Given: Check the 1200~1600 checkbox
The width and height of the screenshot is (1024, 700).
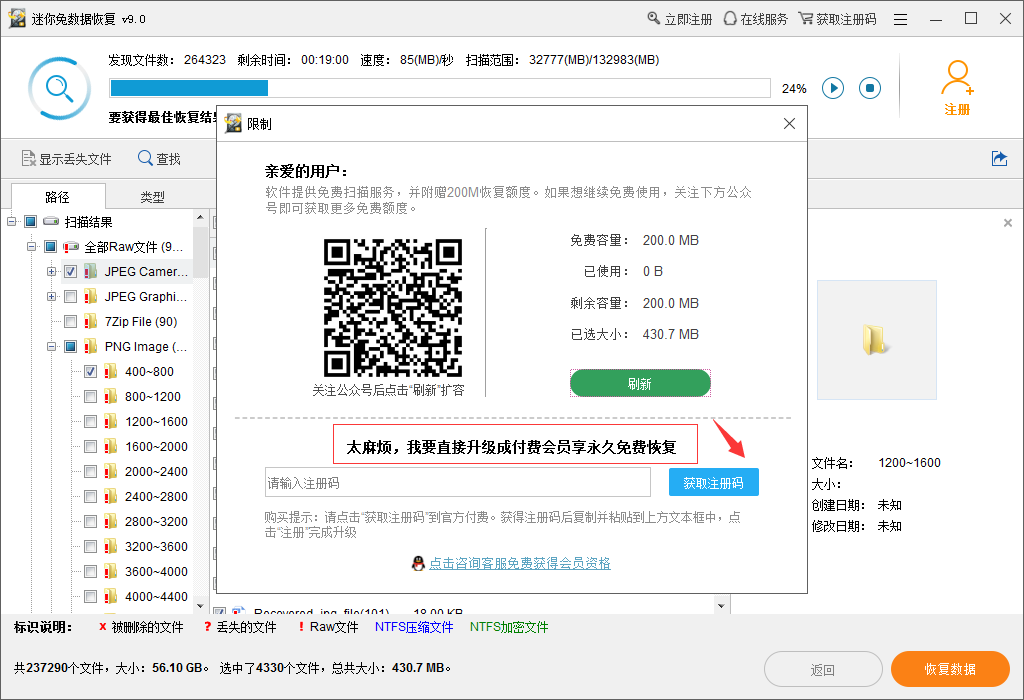Looking at the screenshot, I should coord(91,421).
